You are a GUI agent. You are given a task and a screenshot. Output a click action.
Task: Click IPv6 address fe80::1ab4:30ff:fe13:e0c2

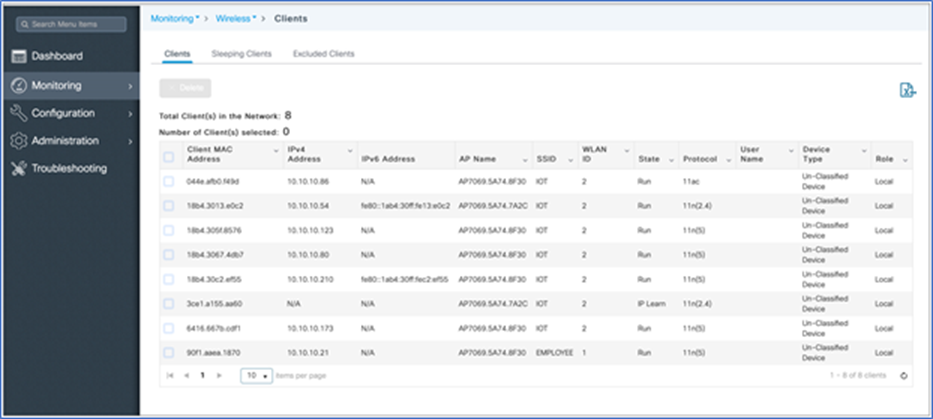click(x=405, y=206)
